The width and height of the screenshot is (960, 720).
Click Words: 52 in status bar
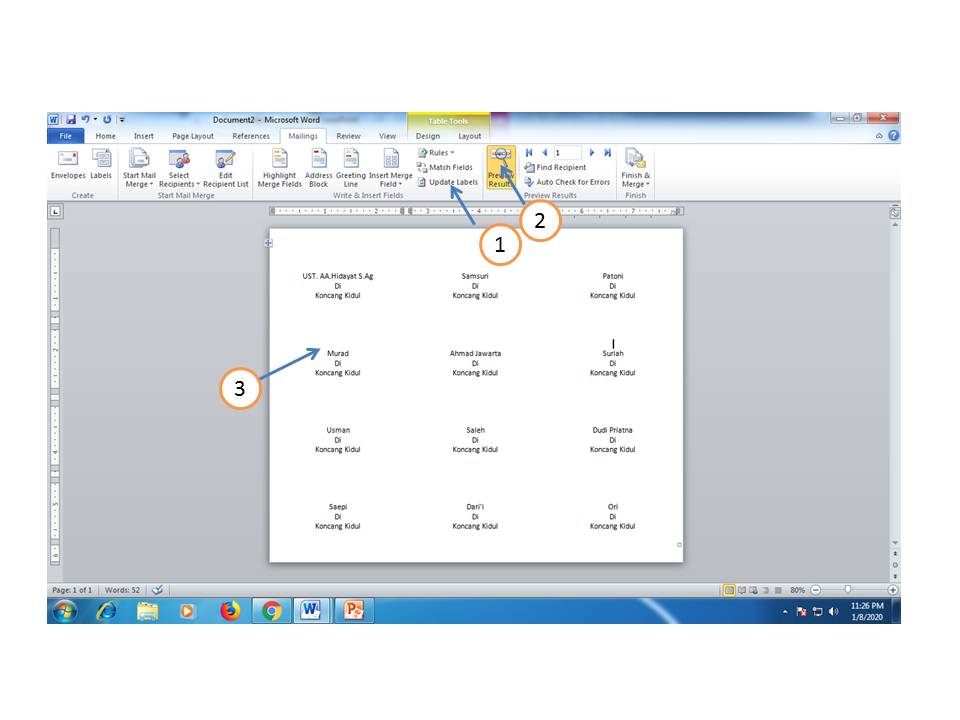[x=122, y=590]
